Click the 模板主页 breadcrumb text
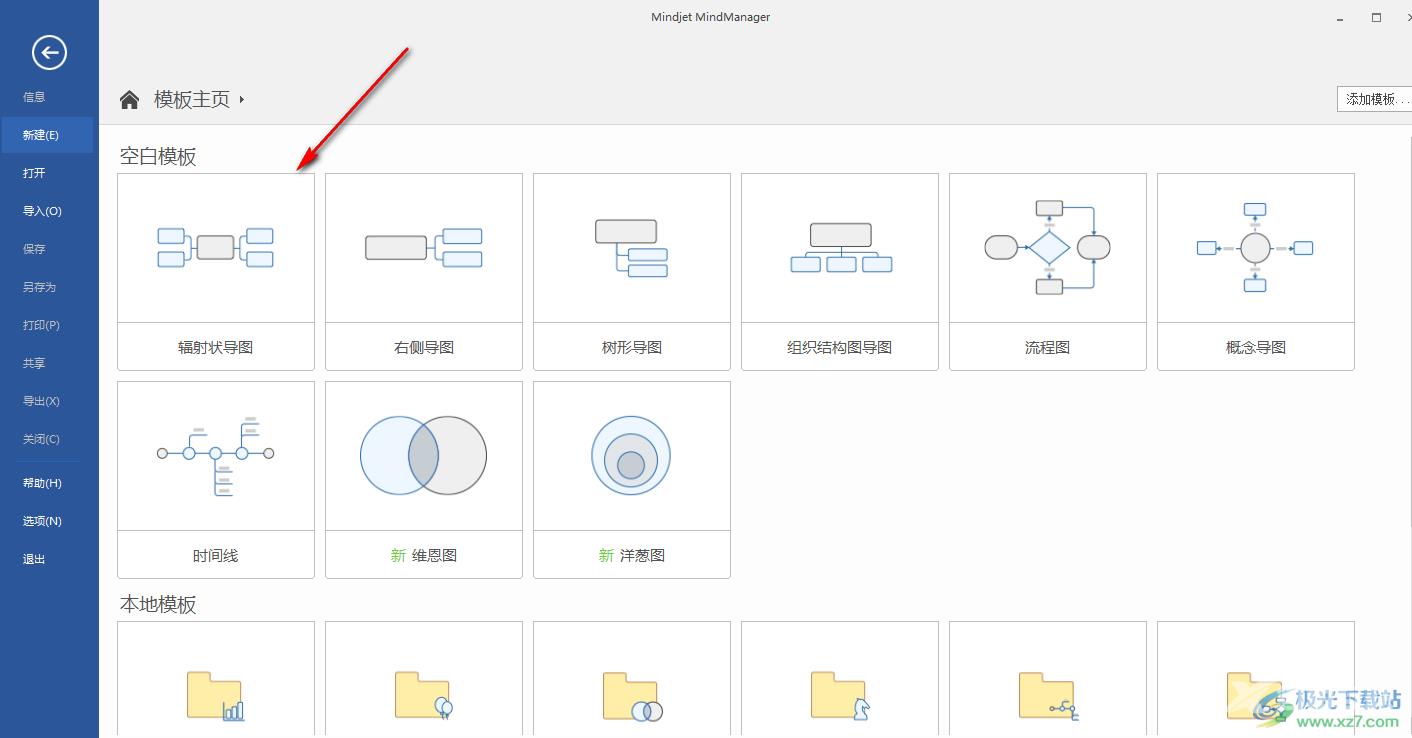The width and height of the screenshot is (1412, 738). [192, 99]
